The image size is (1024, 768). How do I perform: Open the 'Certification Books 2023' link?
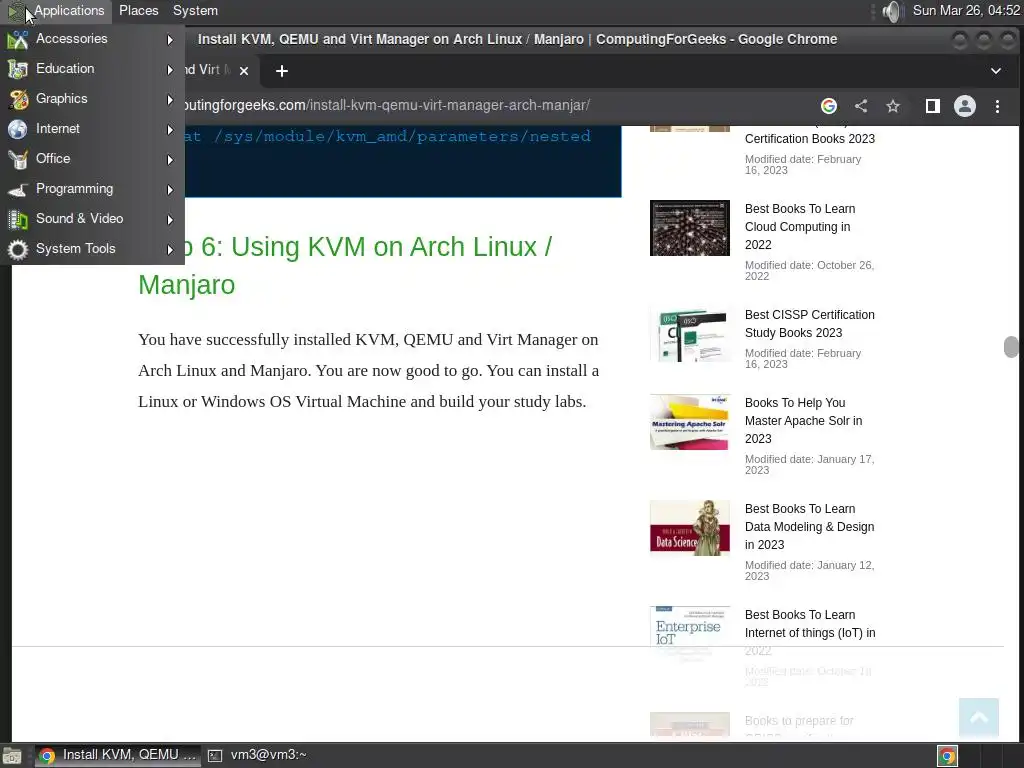[x=810, y=138]
